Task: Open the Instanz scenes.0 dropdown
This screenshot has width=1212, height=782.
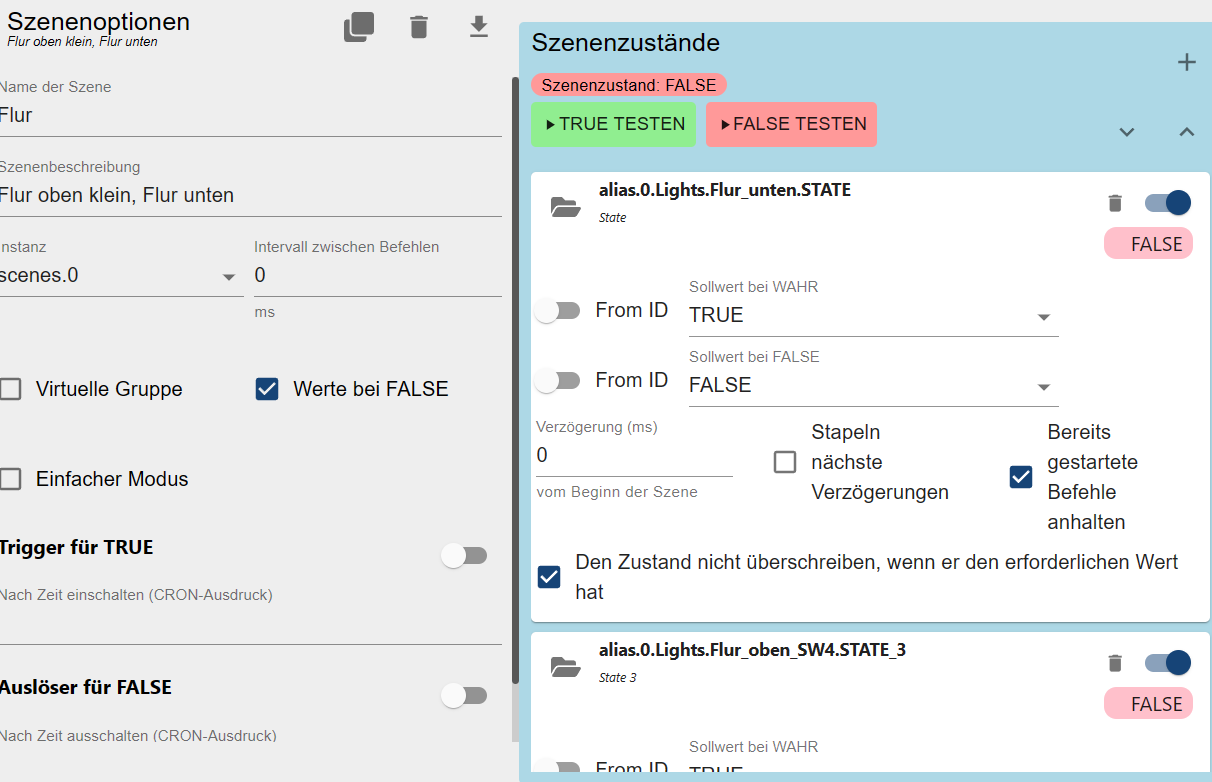Action: pos(120,276)
